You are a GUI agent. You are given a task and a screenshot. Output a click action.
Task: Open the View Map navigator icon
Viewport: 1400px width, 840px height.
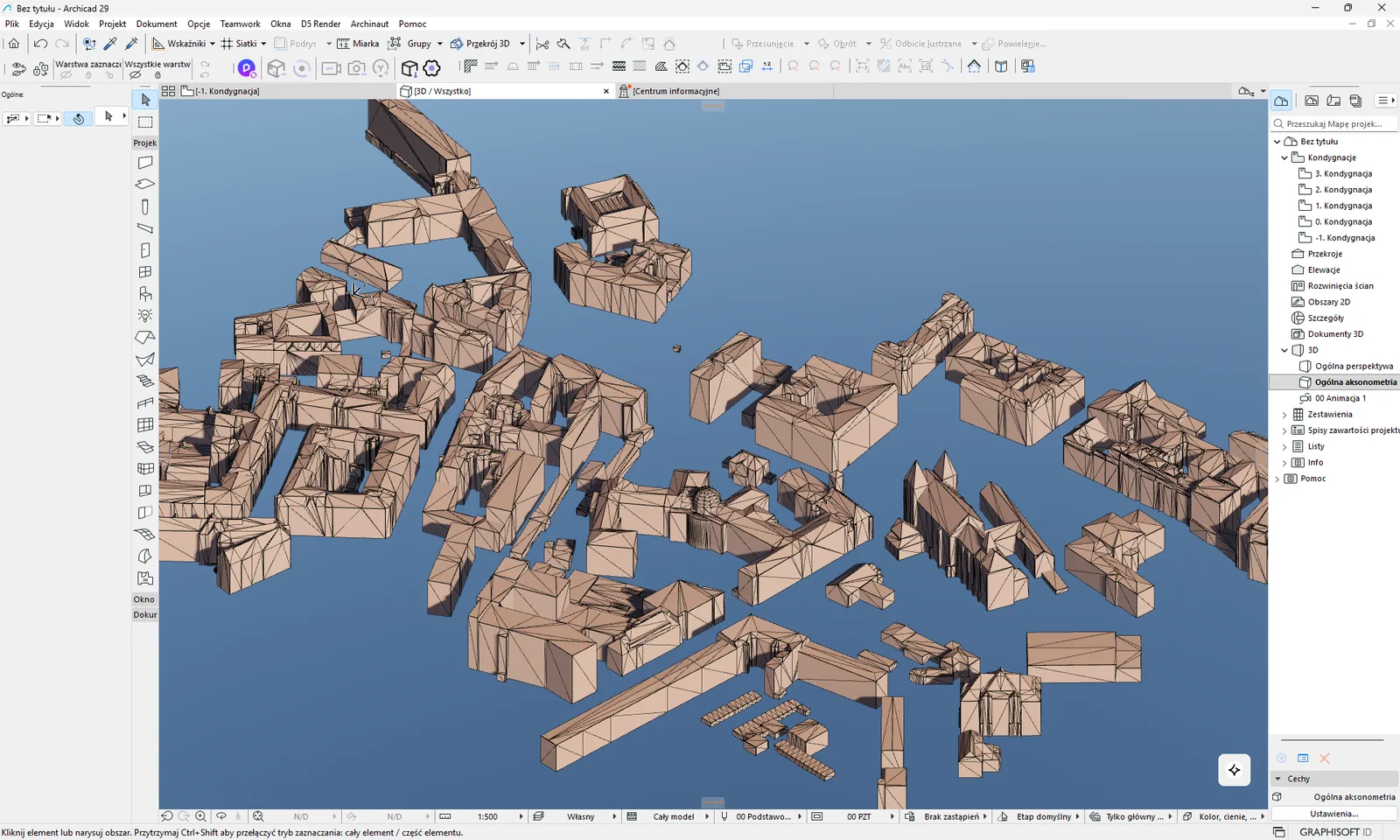click(1311, 101)
